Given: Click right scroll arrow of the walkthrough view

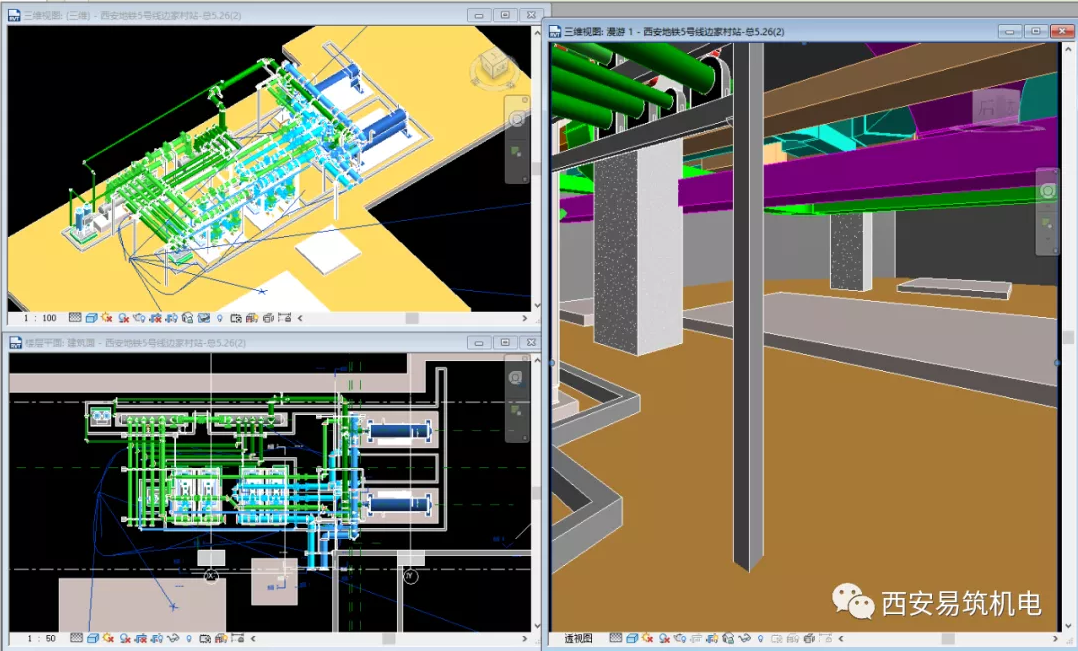Looking at the screenshot, I should point(1057,639).
